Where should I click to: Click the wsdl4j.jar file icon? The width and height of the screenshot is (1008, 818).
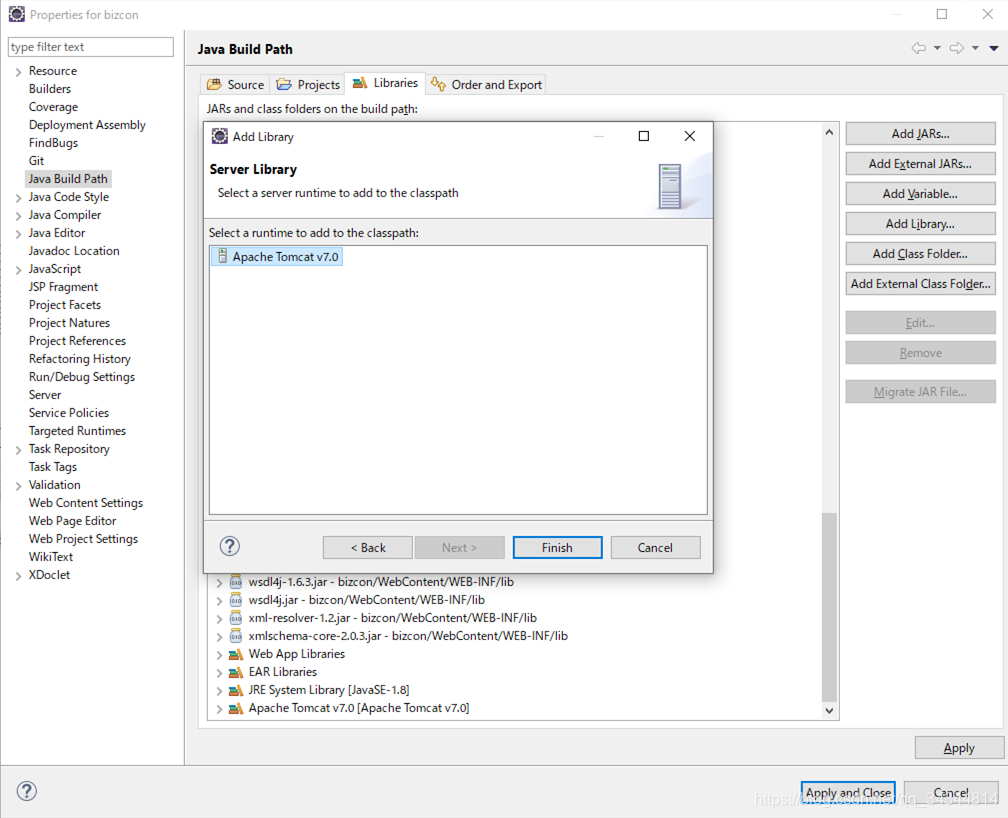pos(236,600)
